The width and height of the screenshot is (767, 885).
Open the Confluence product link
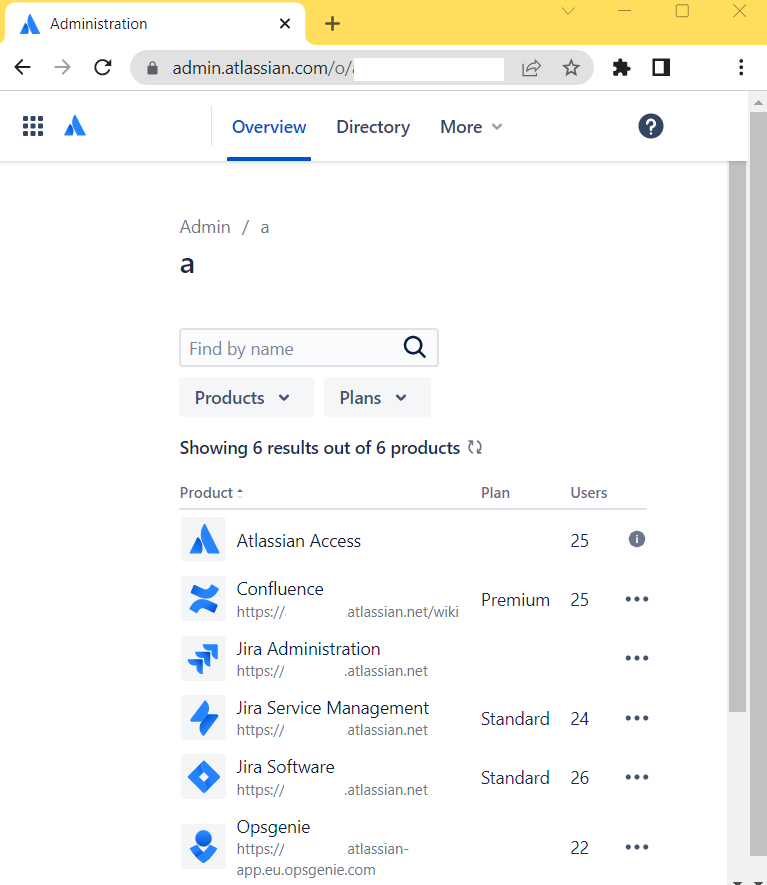280,589
